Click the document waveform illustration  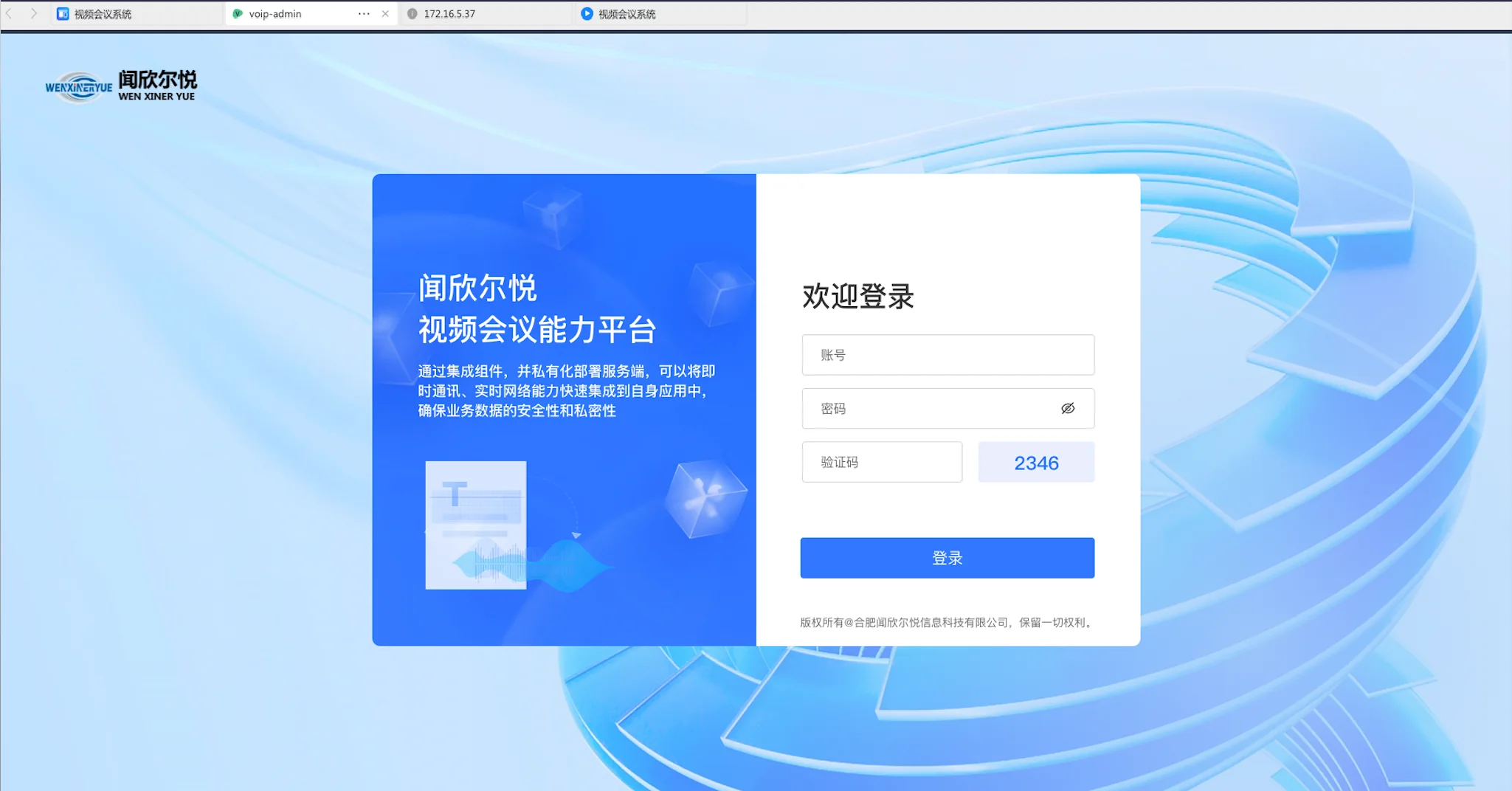pyautogui.click(x=519, y=525)
